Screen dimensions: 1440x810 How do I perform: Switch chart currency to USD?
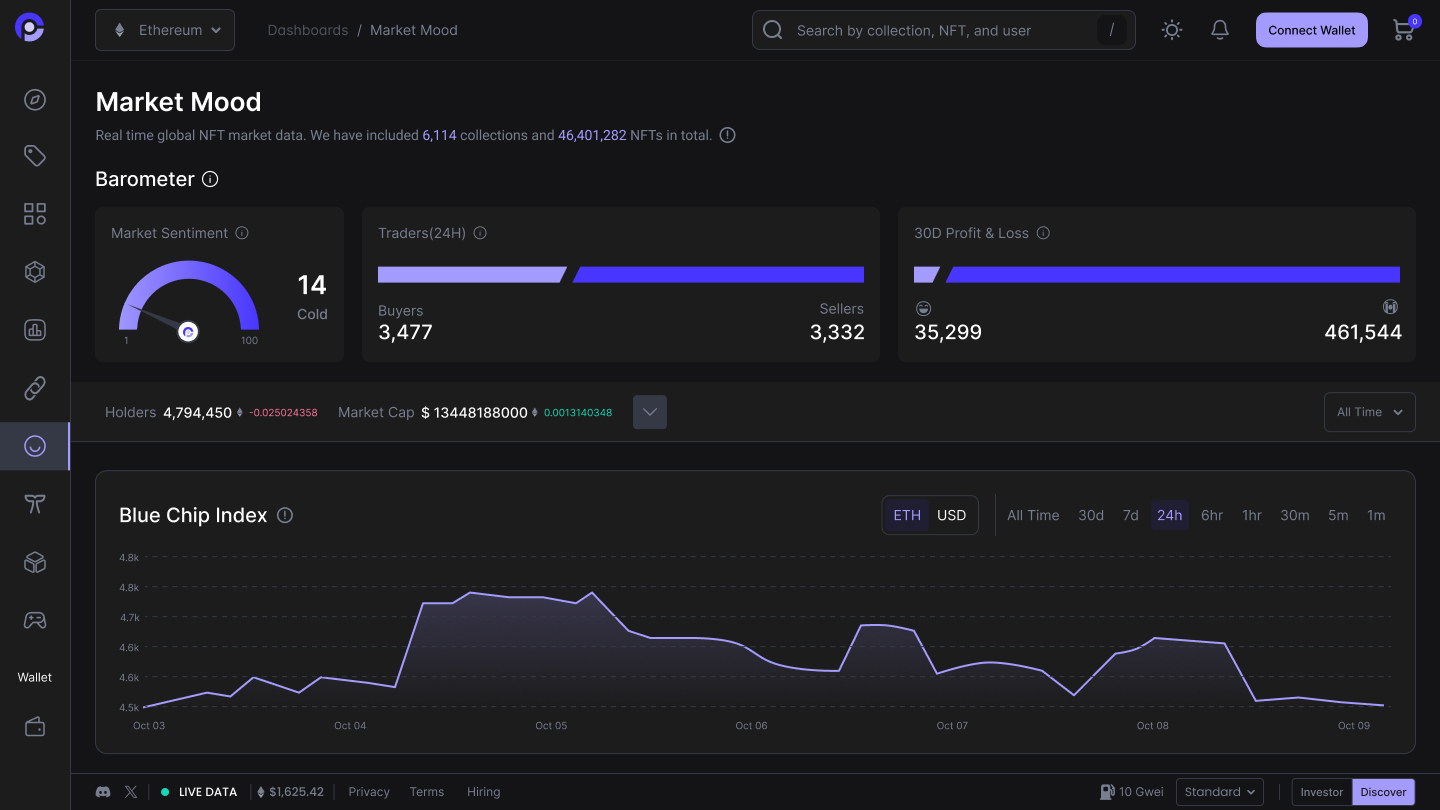[952, 515]
